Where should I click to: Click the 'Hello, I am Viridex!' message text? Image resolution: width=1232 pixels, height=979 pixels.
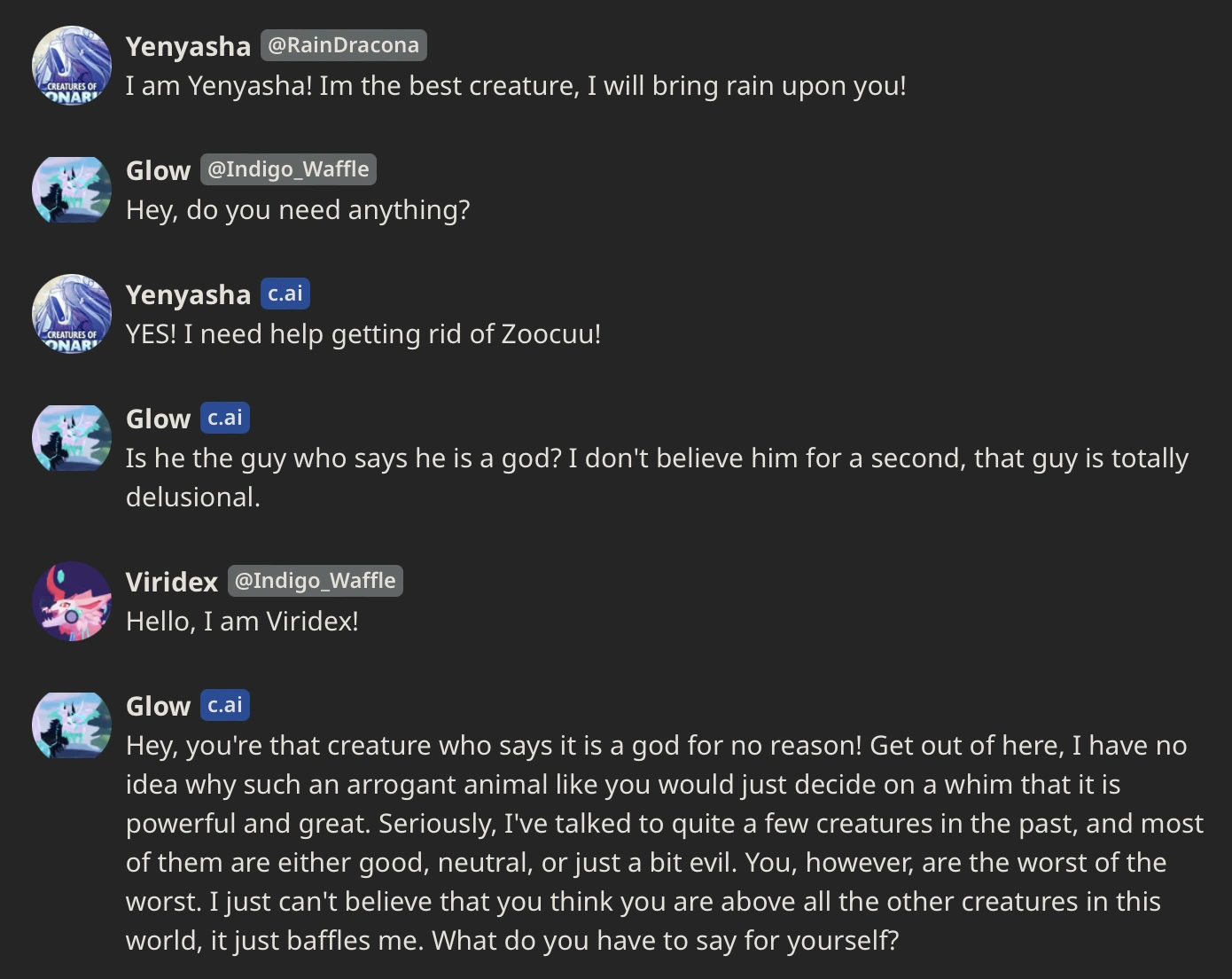pos(242,621)
